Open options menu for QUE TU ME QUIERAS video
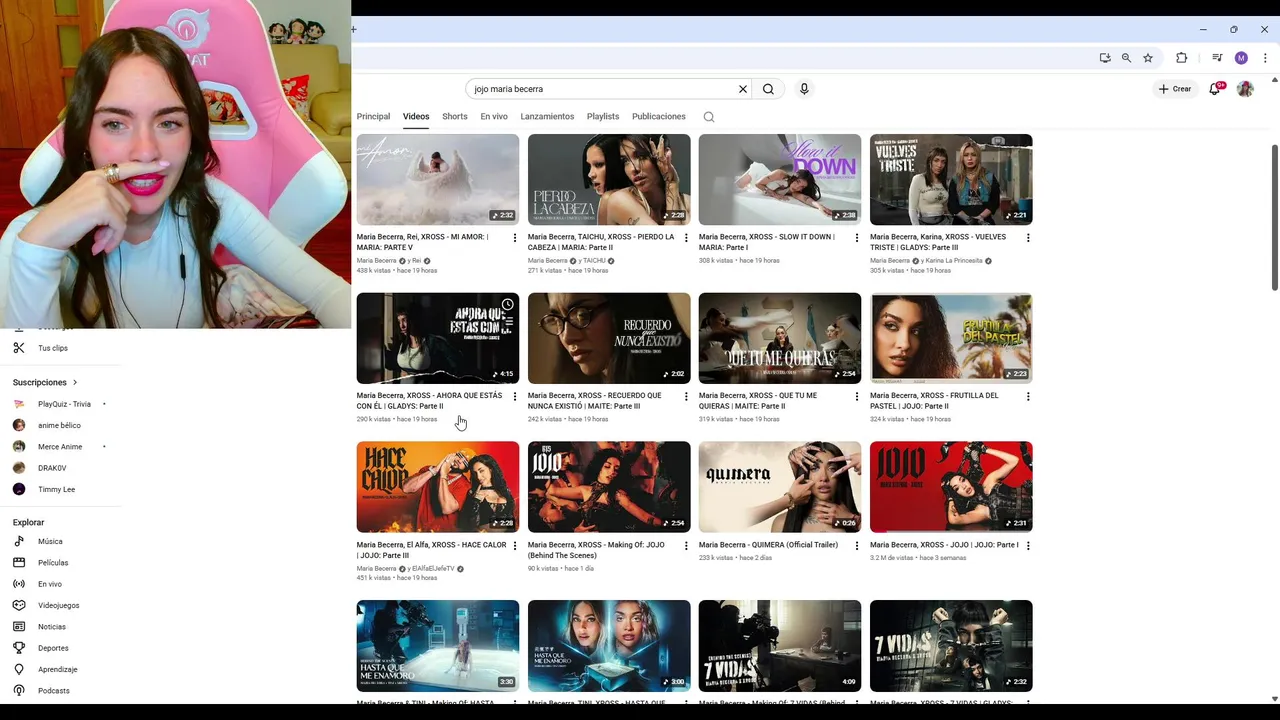Viewport: 1280px width, 720px height. 857,397
